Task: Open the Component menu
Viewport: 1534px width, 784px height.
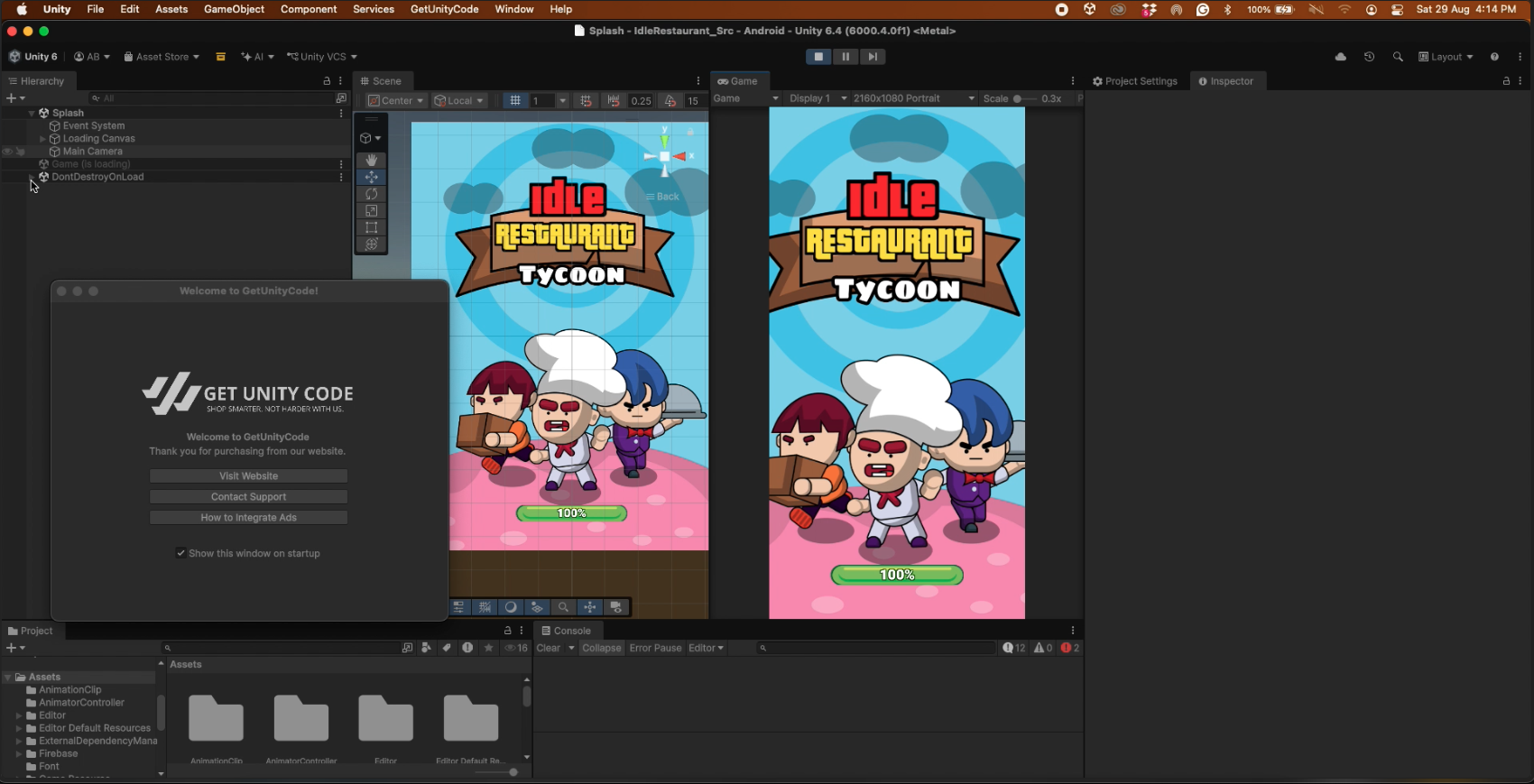Action: point(309,9)
